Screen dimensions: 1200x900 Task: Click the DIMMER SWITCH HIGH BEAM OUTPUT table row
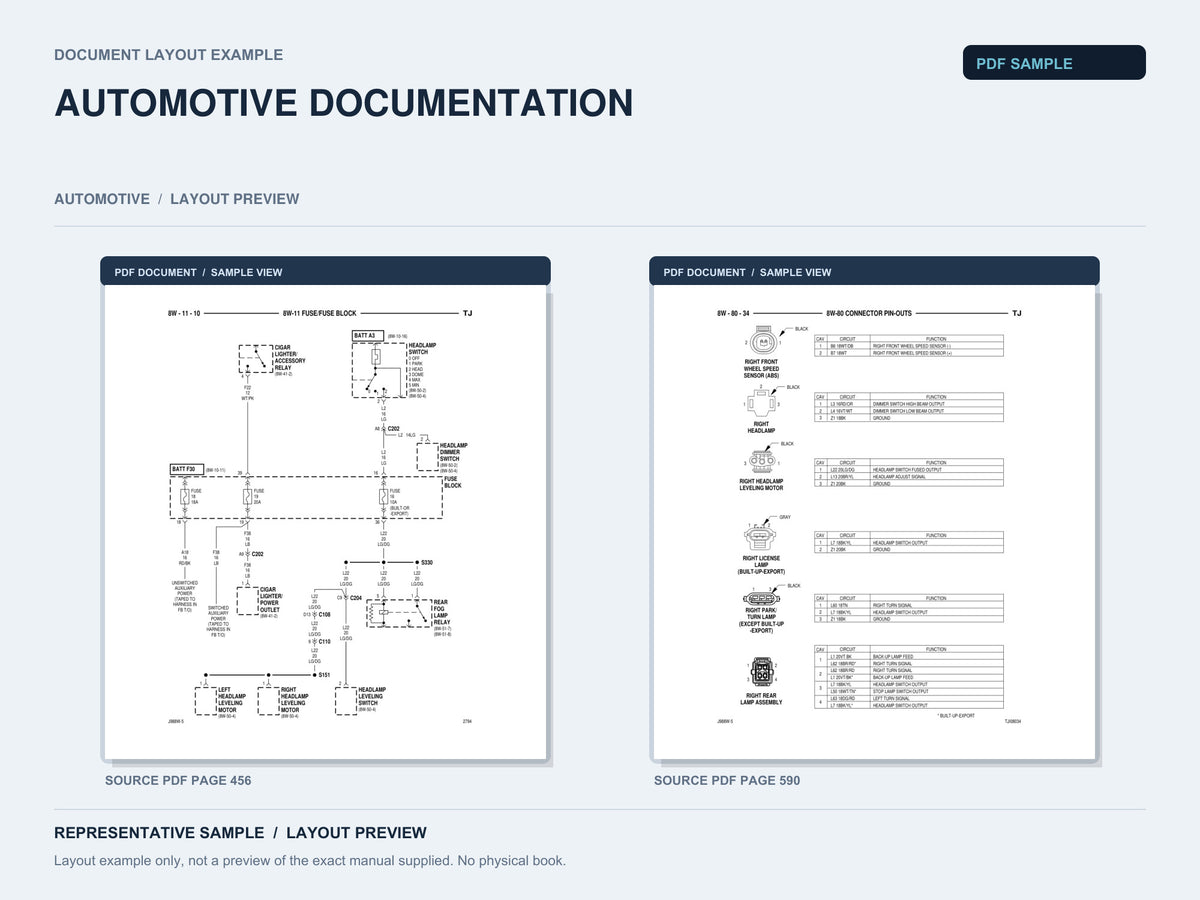point(909,404)
